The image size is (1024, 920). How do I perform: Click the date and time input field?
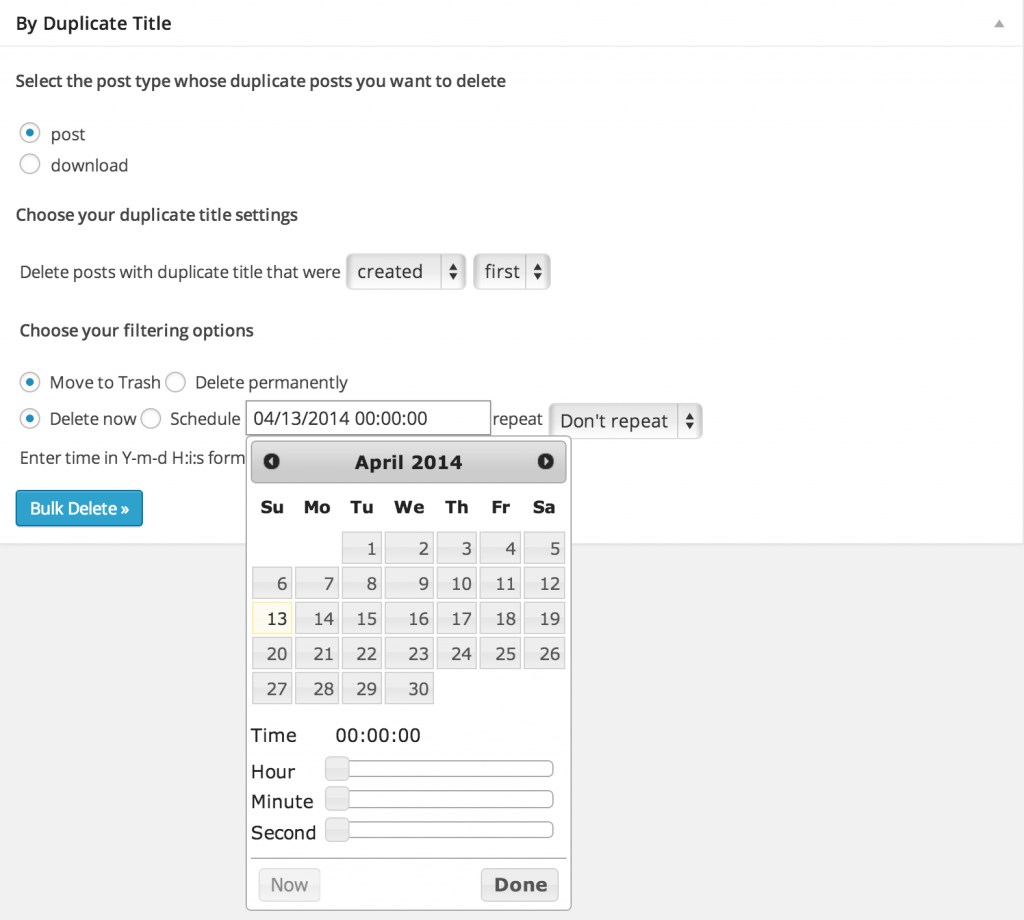pos(367,417)
